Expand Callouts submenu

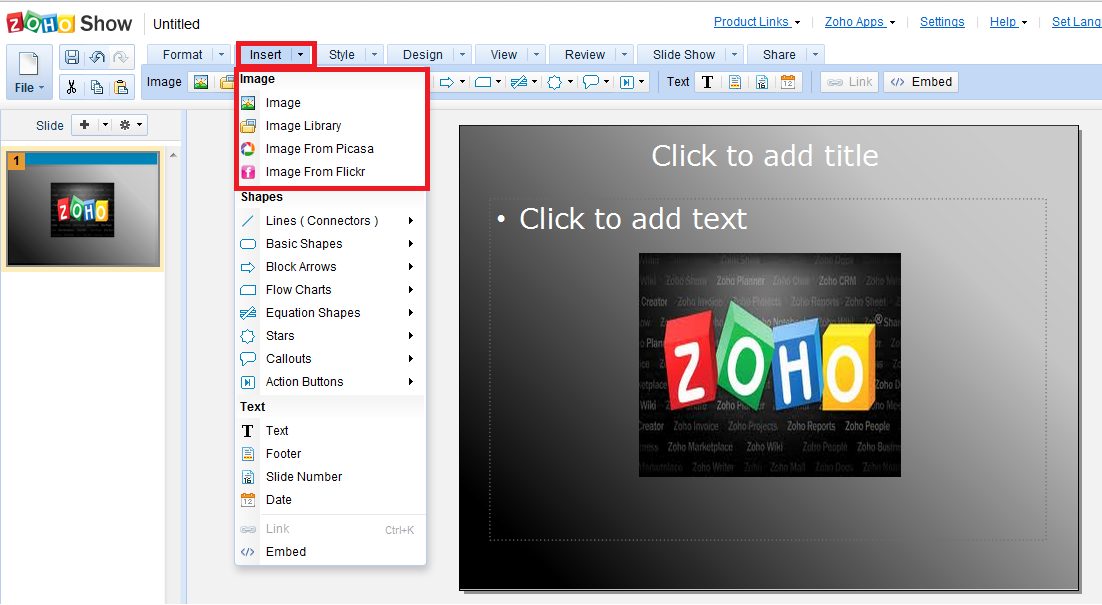(x=330, y=359)
